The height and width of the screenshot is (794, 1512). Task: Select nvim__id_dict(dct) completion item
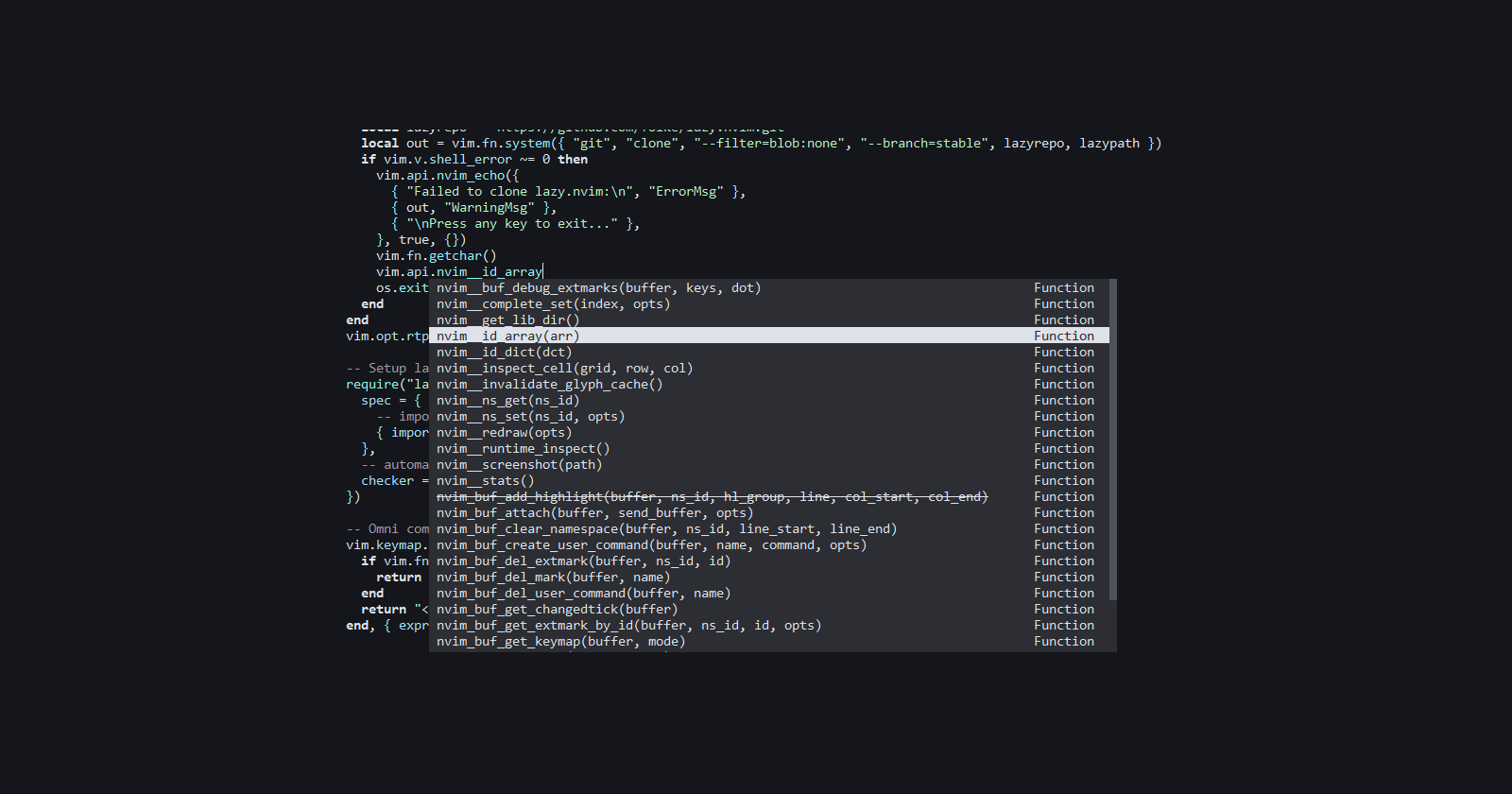(x=769, y=352)
